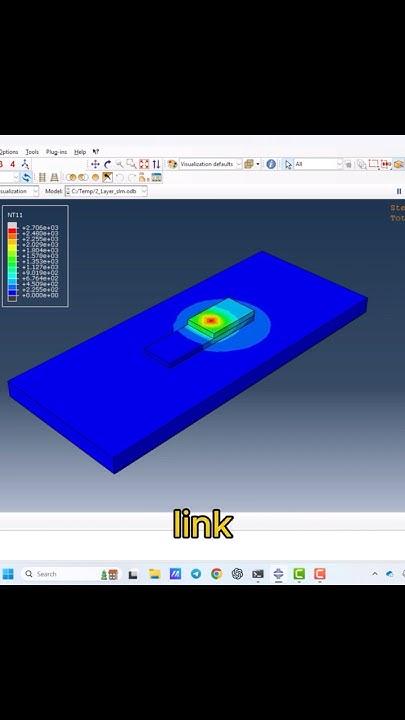
Task: Click the double overlapping circles icon
Action: click(71, 177)
